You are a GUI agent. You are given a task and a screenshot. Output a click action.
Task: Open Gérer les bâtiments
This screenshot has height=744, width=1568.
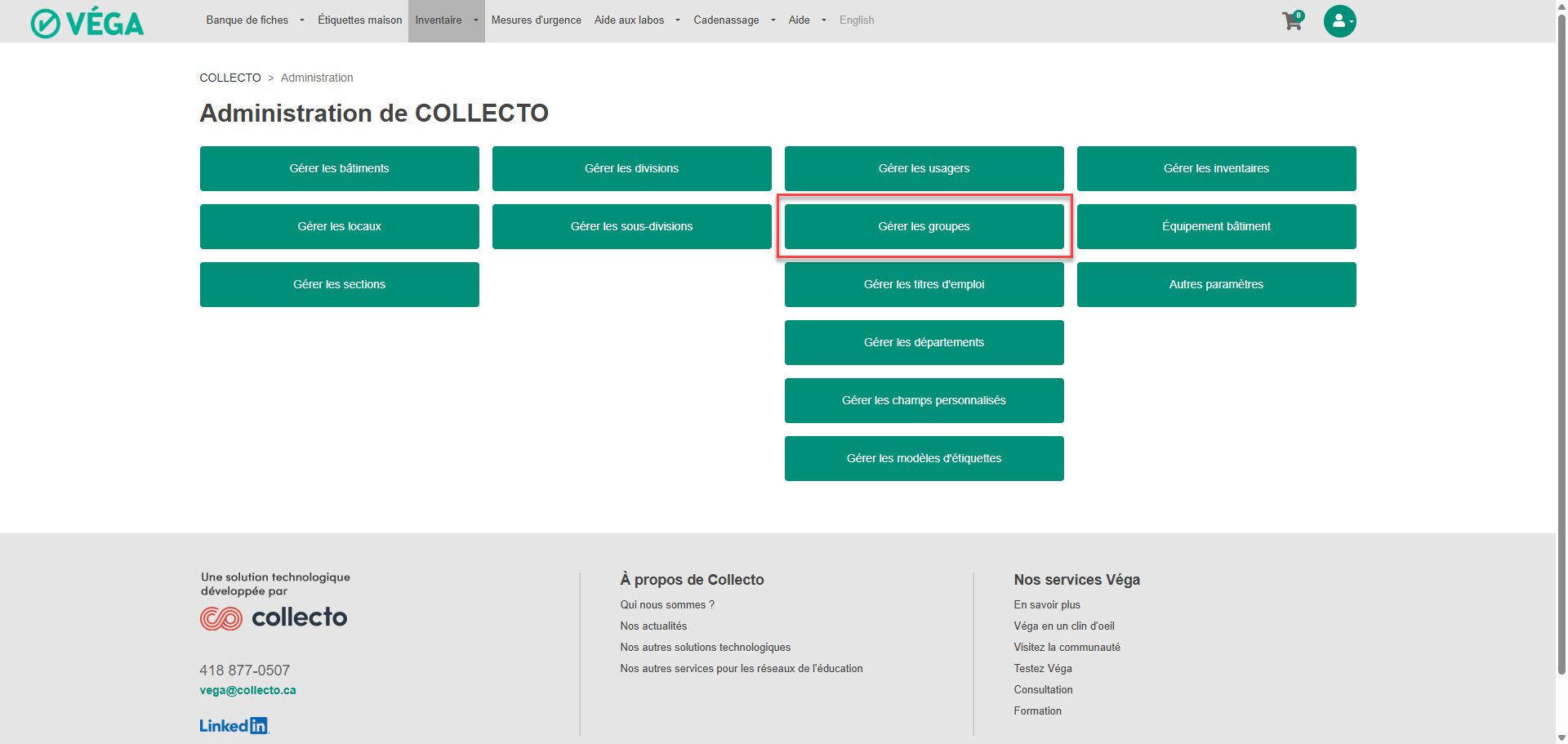click(339, 168)
